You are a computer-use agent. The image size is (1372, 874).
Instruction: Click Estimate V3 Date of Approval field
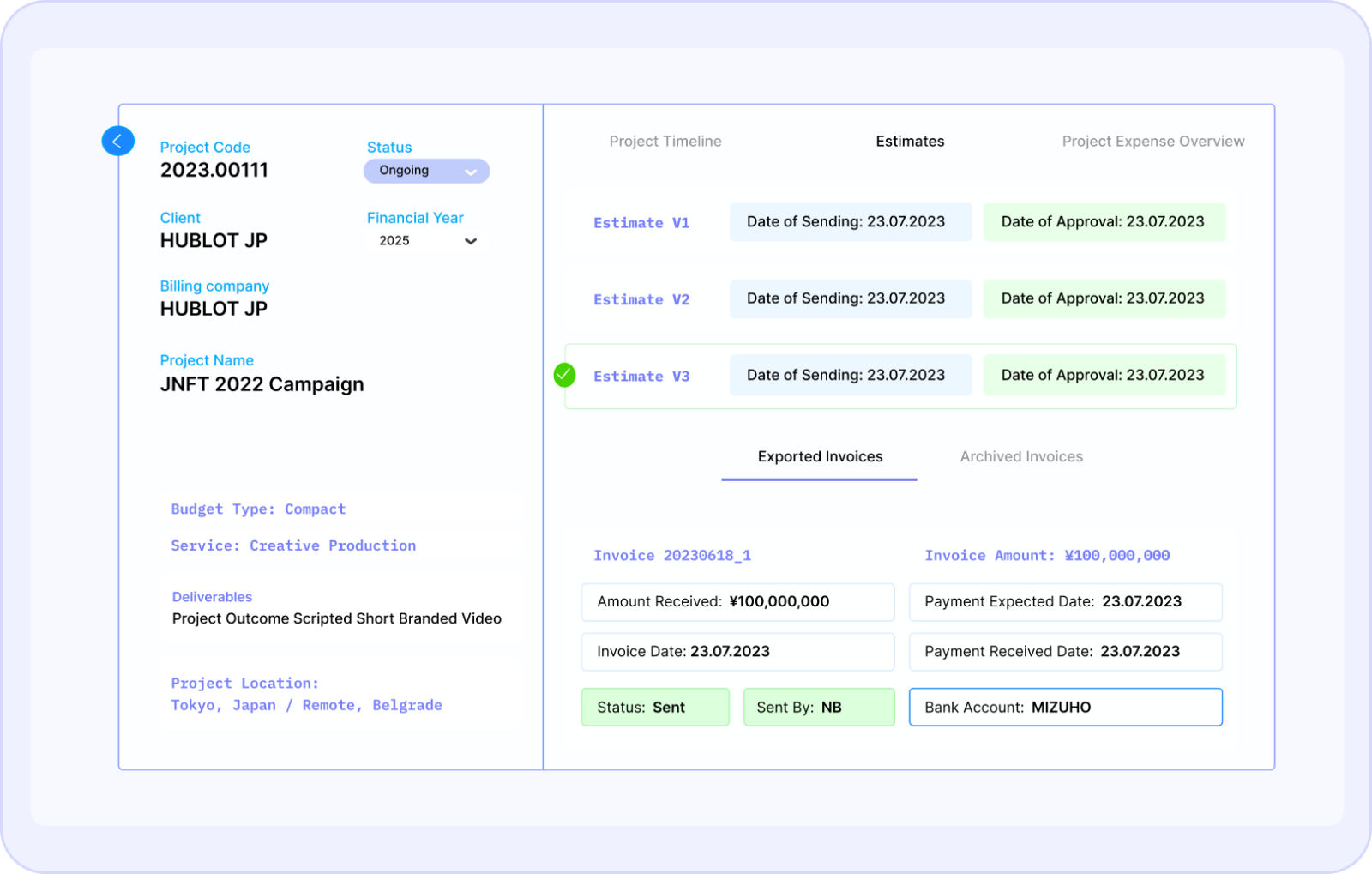pyautogui.click(x=1104, y=375)
